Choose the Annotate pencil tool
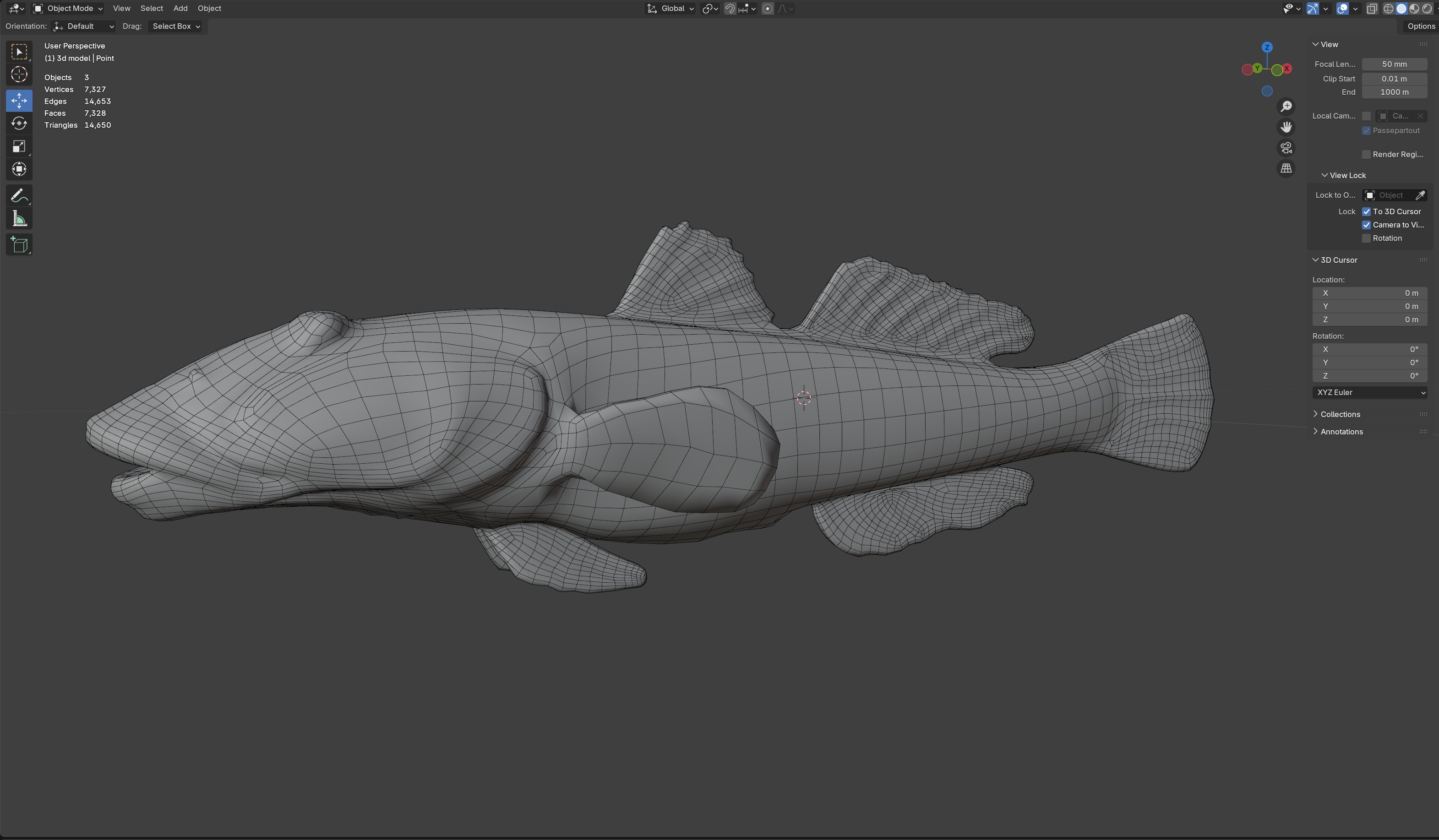The height and width of the screenshot is (840, 1439). tap(19, 196)
